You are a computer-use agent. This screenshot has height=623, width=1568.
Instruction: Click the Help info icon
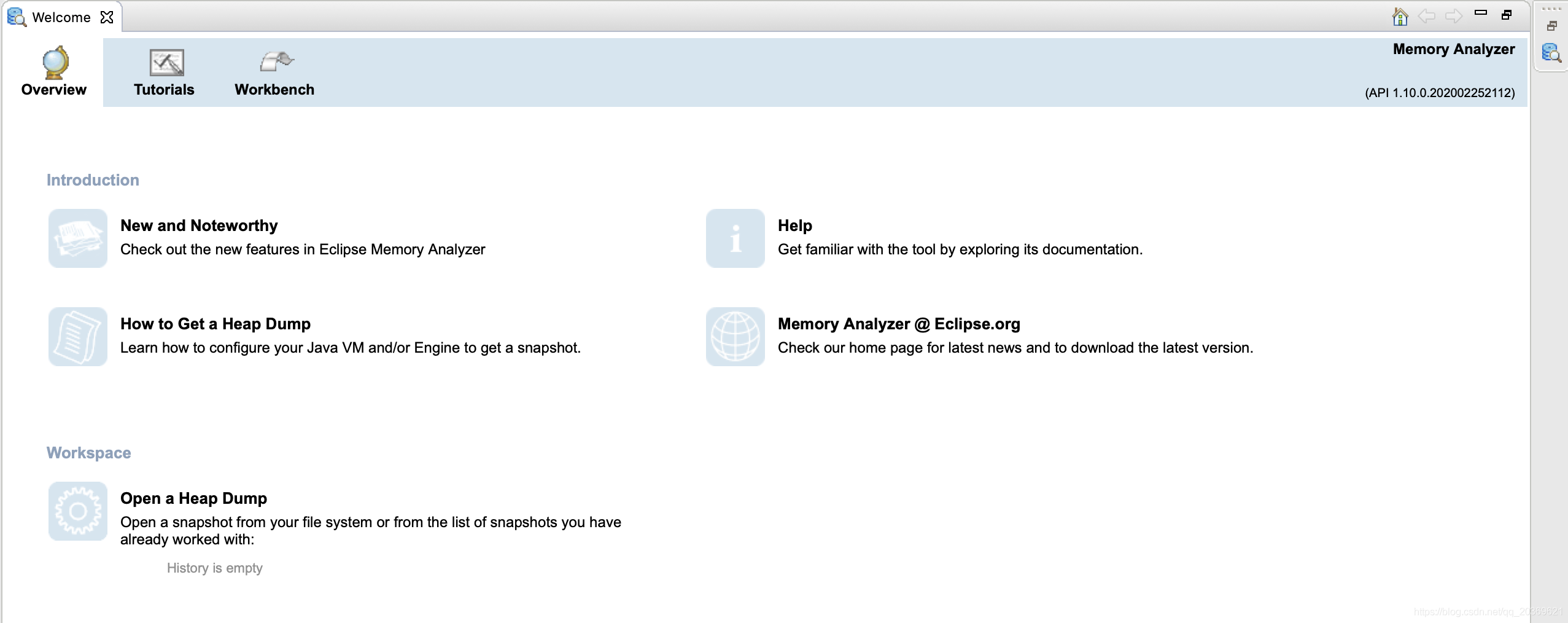tap(735, 238)
